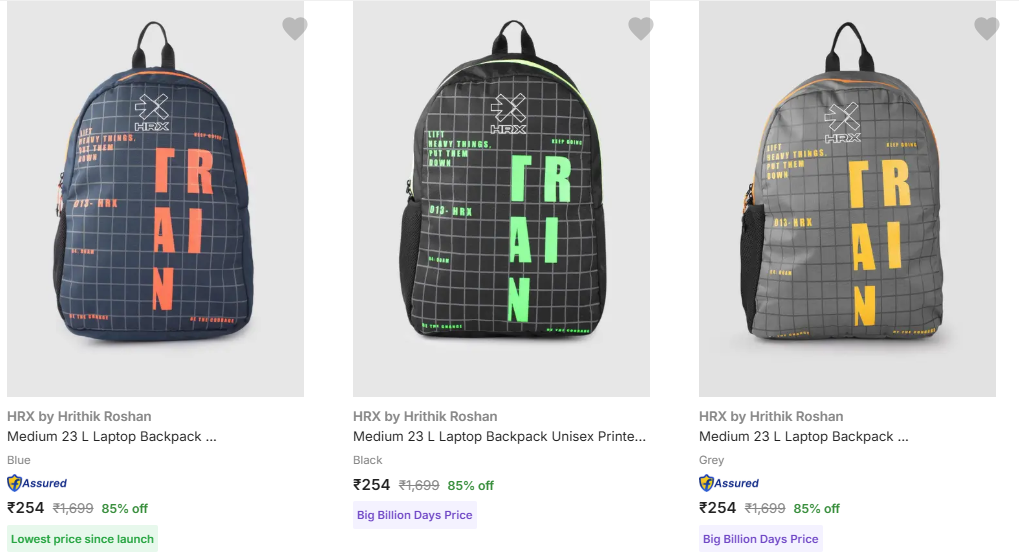Viewport: 1019px width, 560px height.
Task: Add the grey backpack to wishlist via heart
Action: click(x=986, y=29)
